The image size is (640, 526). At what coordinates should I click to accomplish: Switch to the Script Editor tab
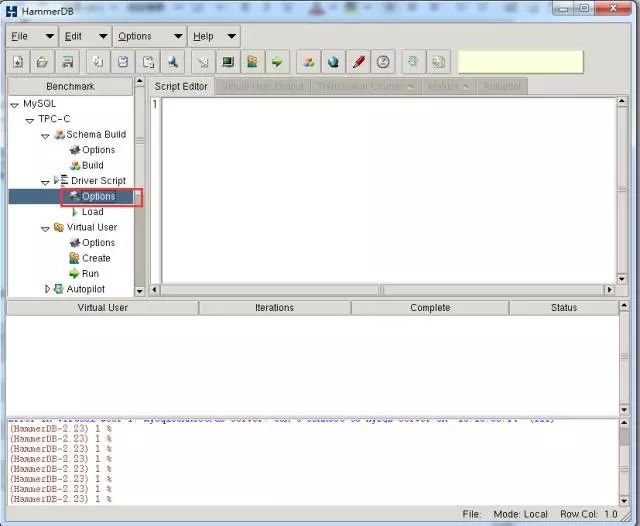tap(181, 87)
